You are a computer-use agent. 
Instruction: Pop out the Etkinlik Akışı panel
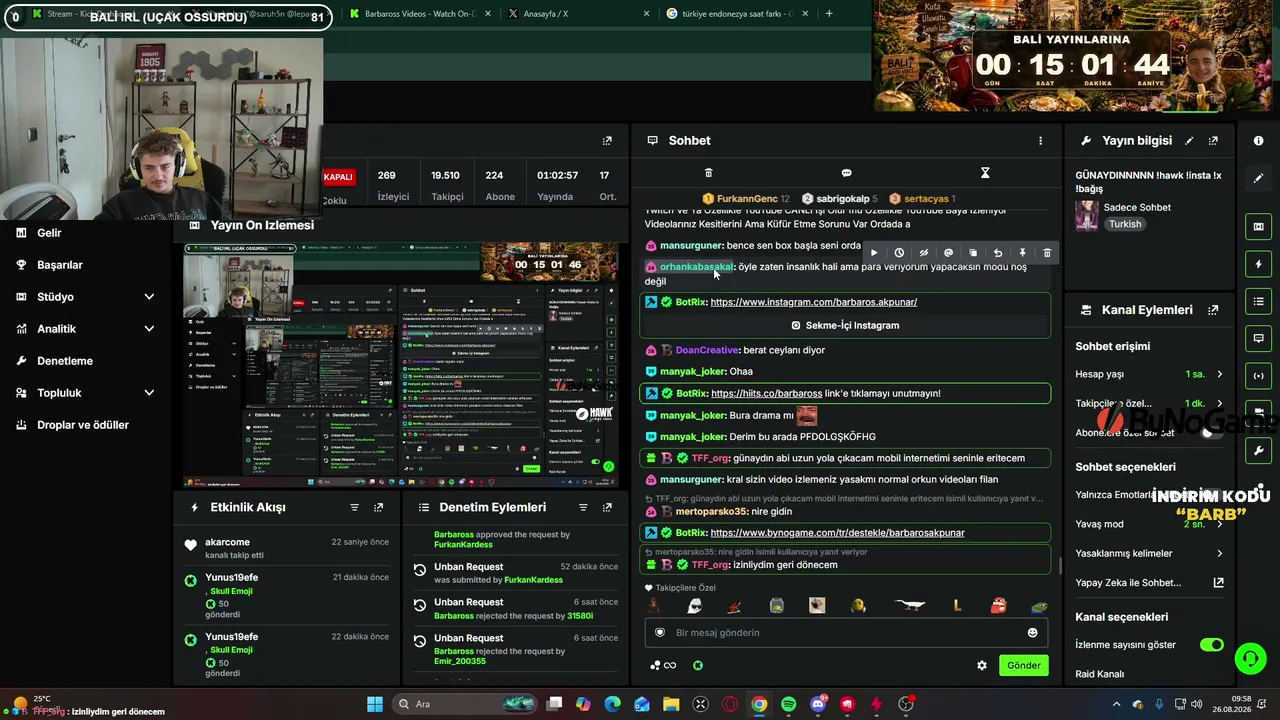click(378, 507)
